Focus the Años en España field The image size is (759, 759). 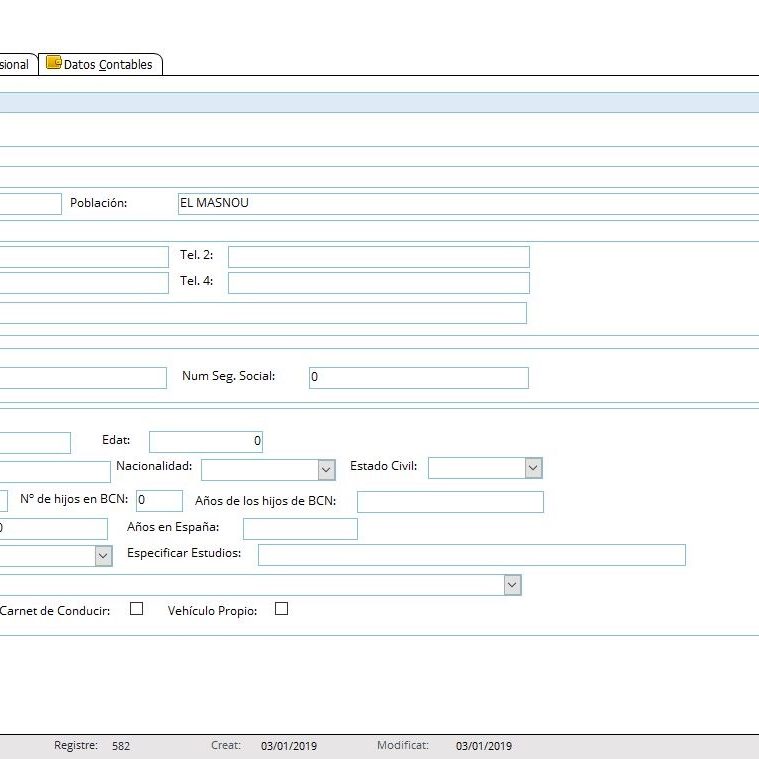(x=299, y=529)
